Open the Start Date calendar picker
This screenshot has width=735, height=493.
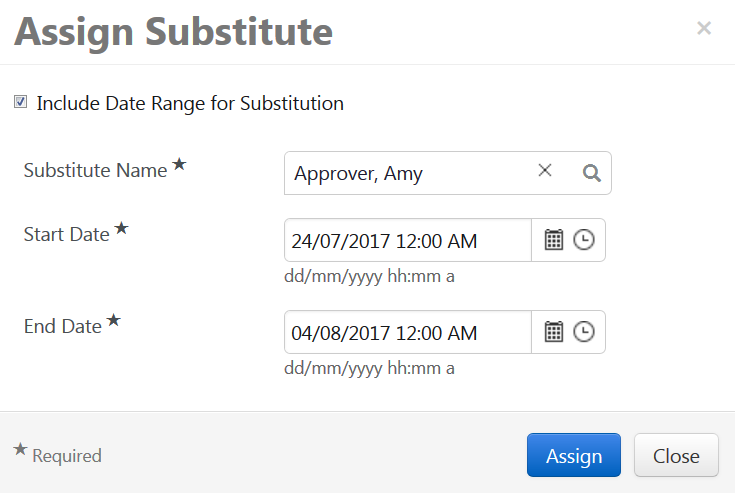point(553,240)
